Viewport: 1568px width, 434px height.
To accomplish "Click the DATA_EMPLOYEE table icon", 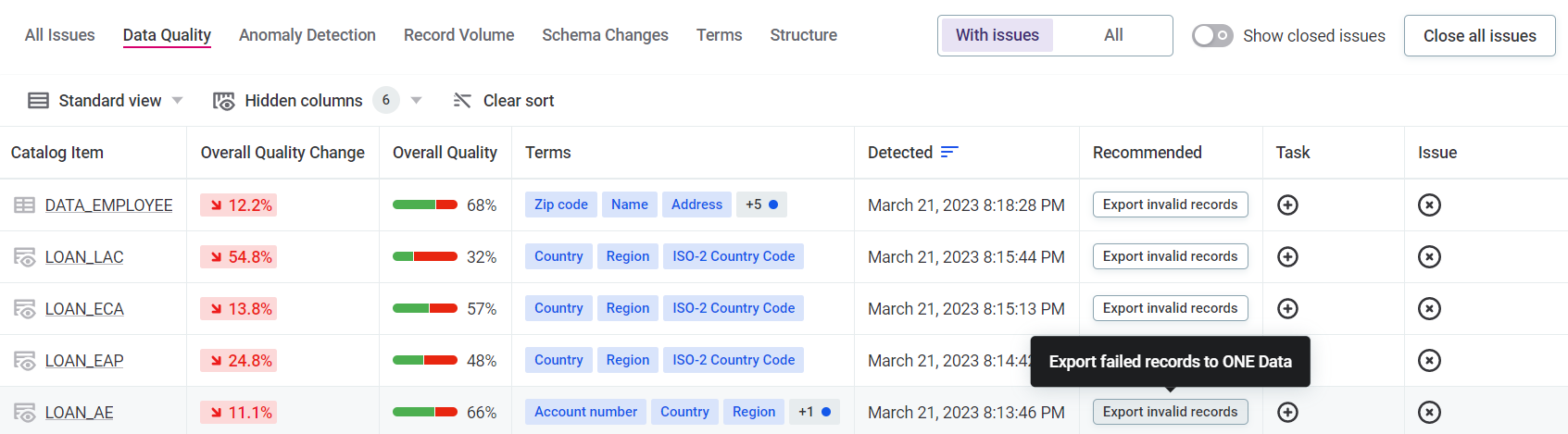I will pos(24,205).
